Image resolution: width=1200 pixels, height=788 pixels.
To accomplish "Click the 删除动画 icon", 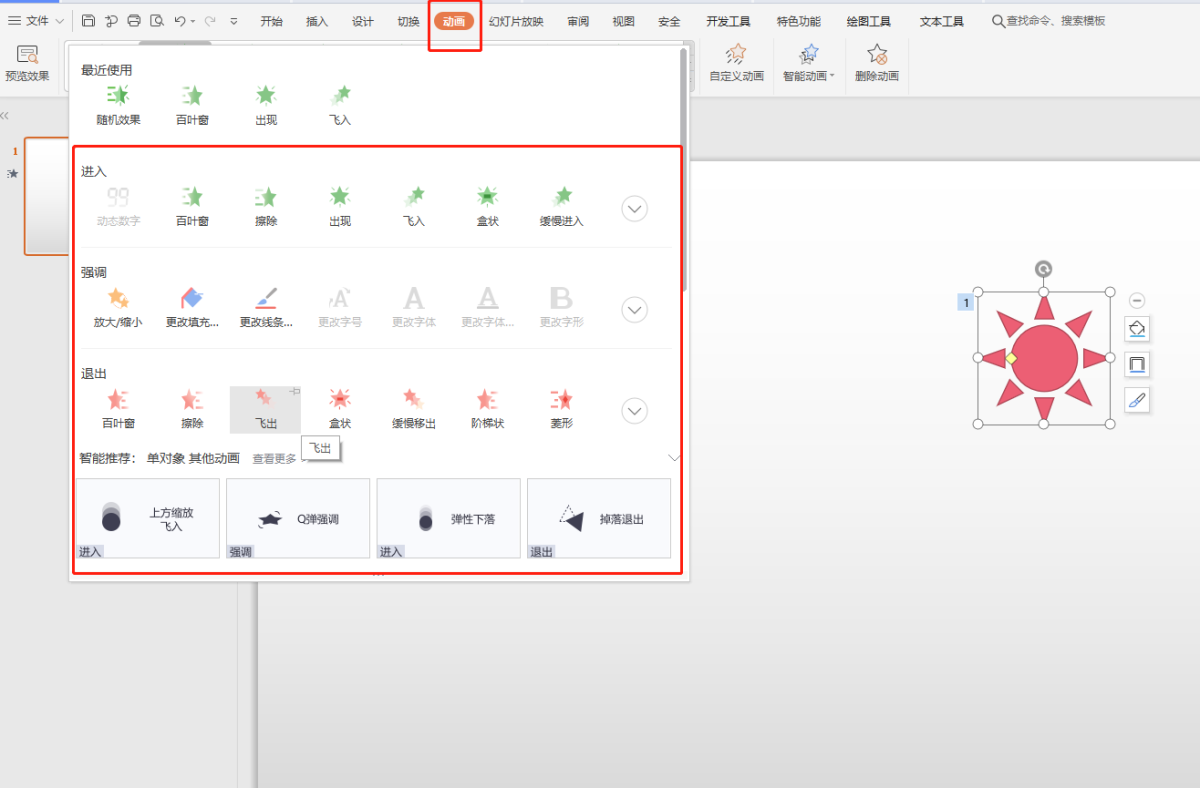I will click(877, 63).
